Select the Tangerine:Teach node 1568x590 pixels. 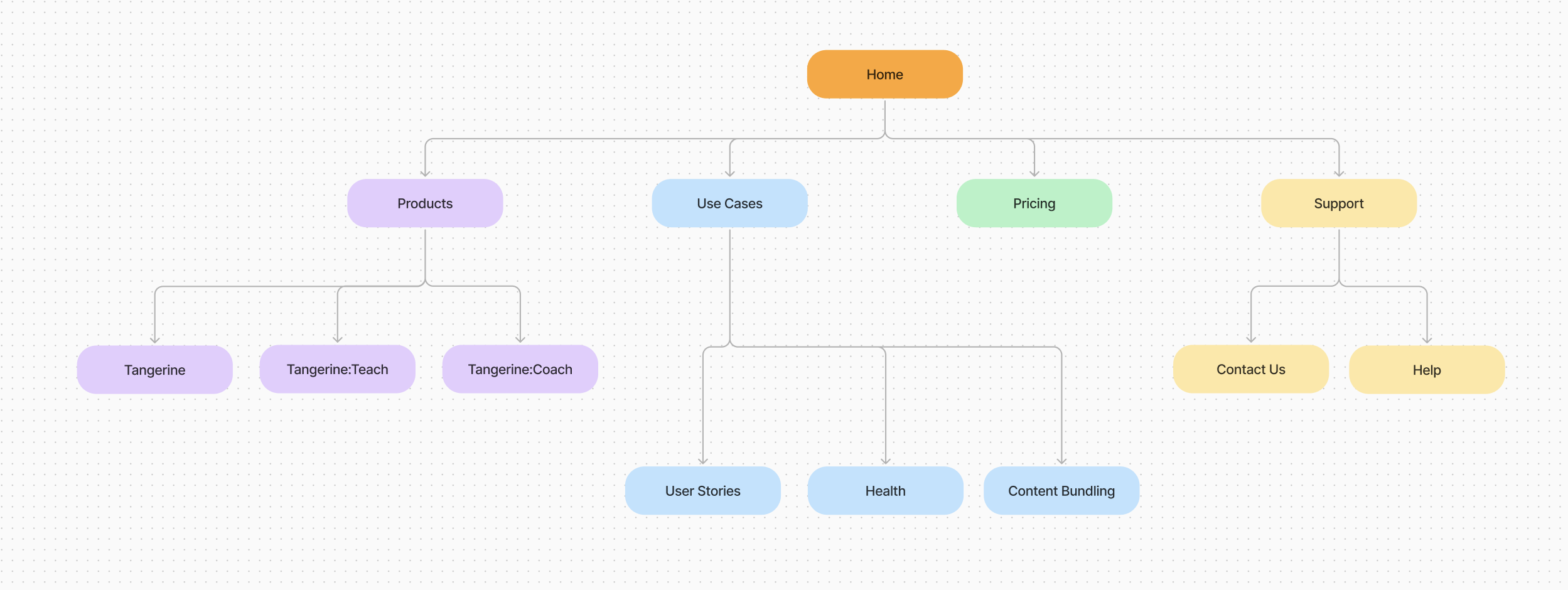coord(337,369)
